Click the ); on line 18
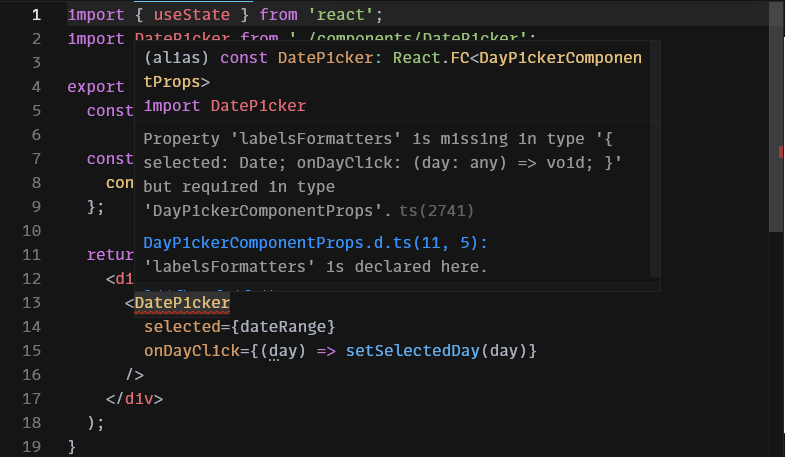This screenshot has width=785, height=457. pyautogui.click(x=96, y=423)
